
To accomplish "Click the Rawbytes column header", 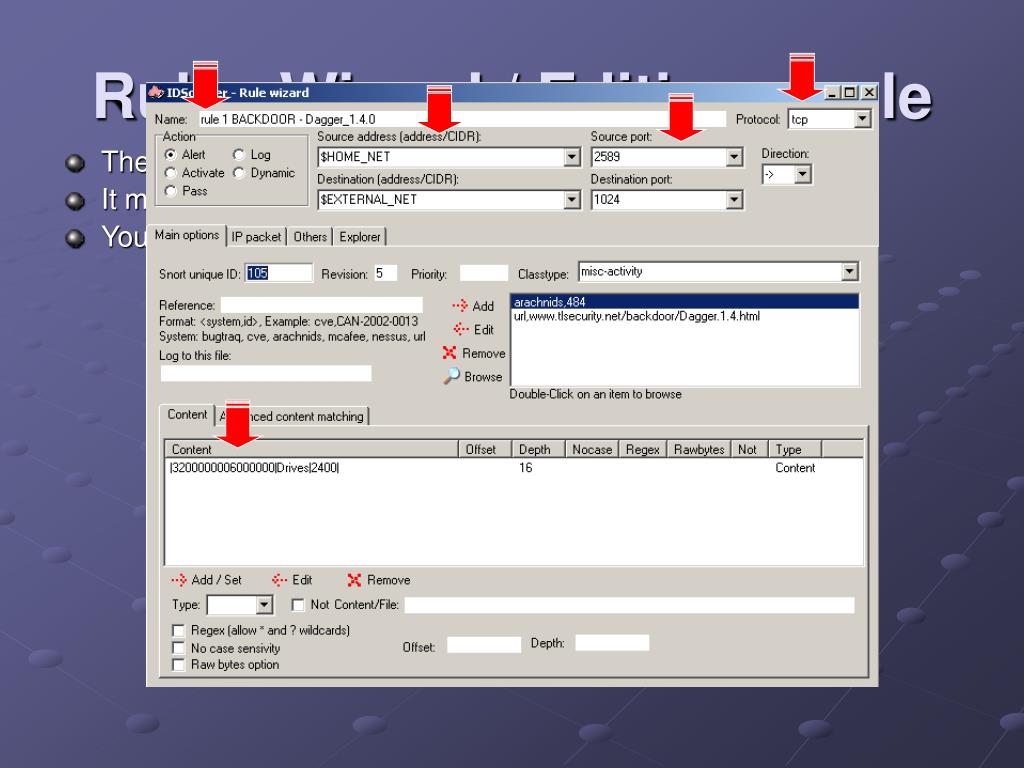I will [x=699, y=449].
